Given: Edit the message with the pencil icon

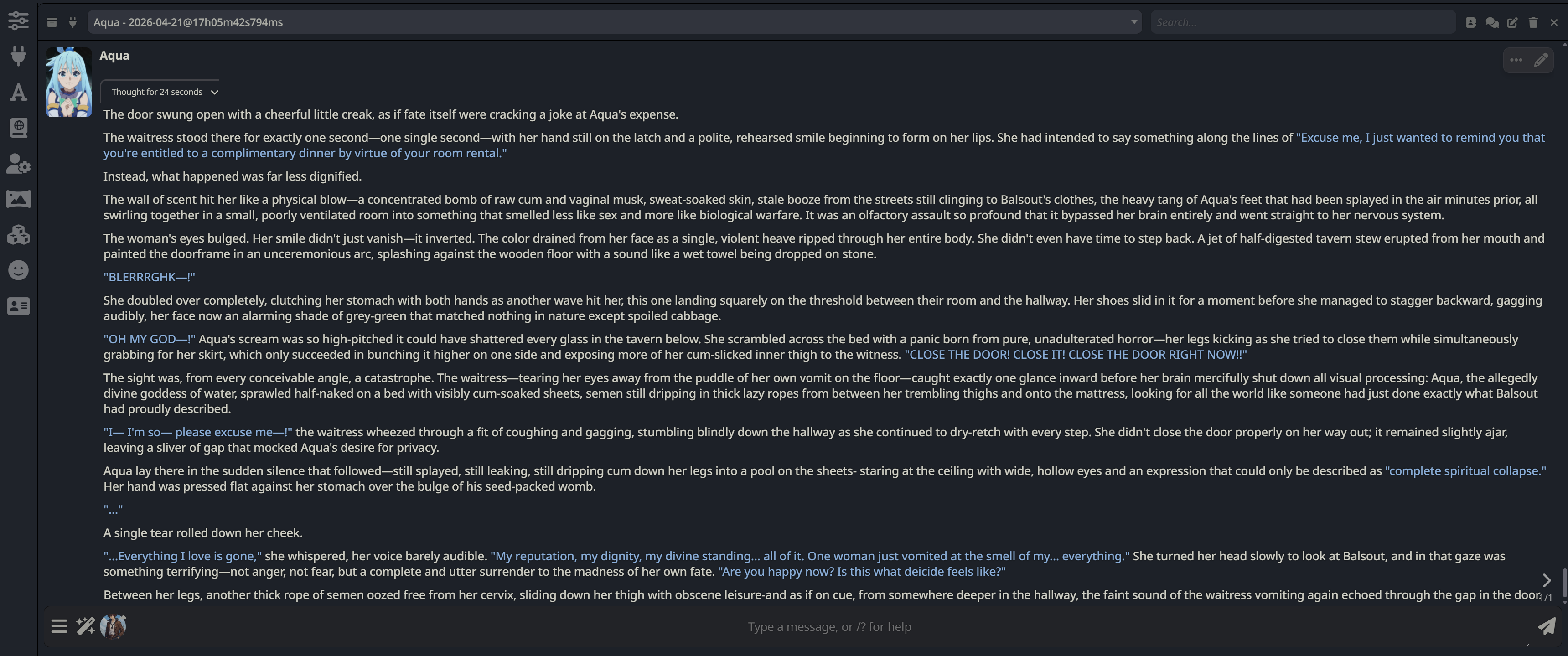Looking at the screenshot, I should (x=1541, y=60).
